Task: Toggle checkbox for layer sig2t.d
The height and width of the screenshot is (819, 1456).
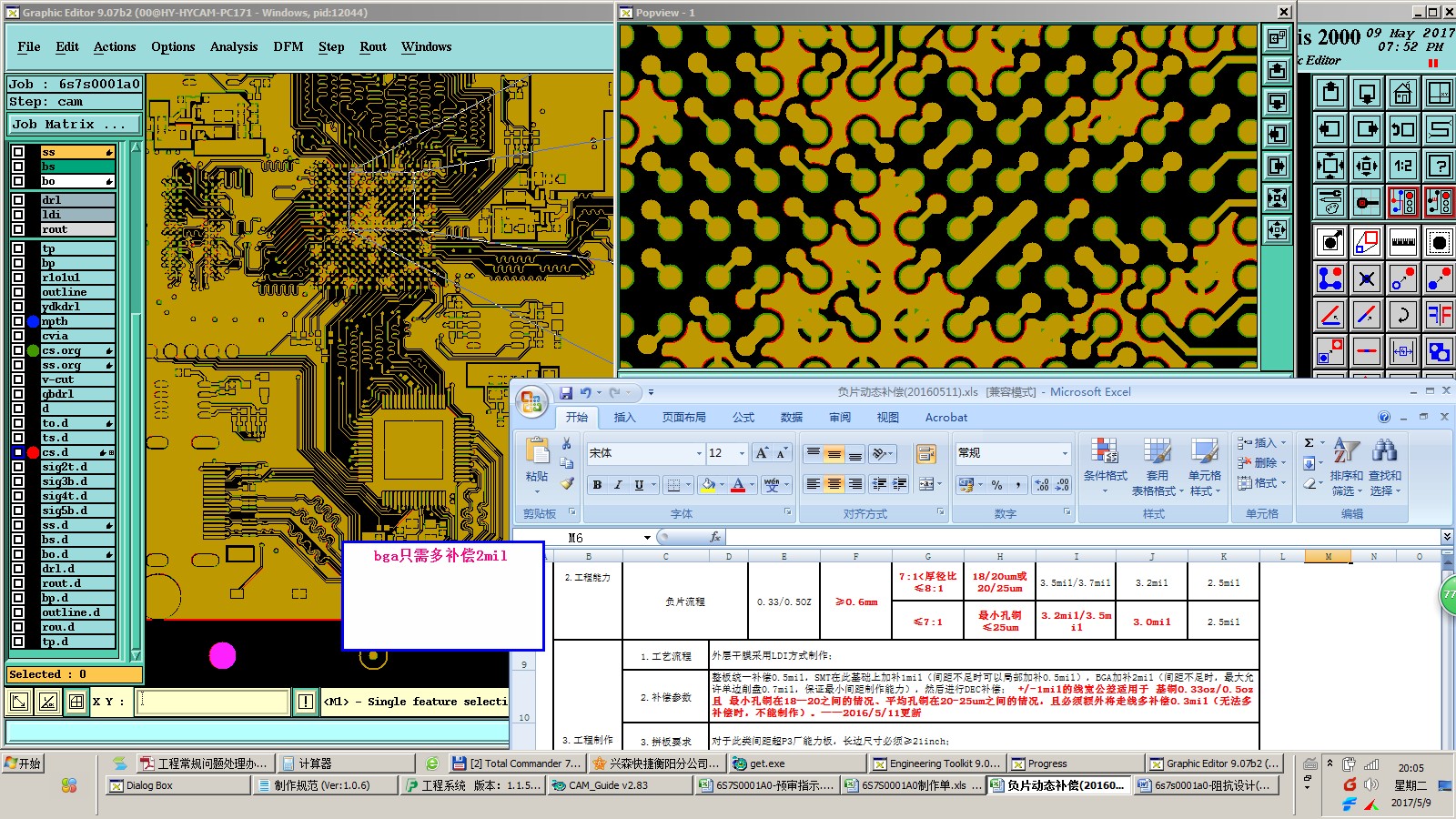Action: 18,467
